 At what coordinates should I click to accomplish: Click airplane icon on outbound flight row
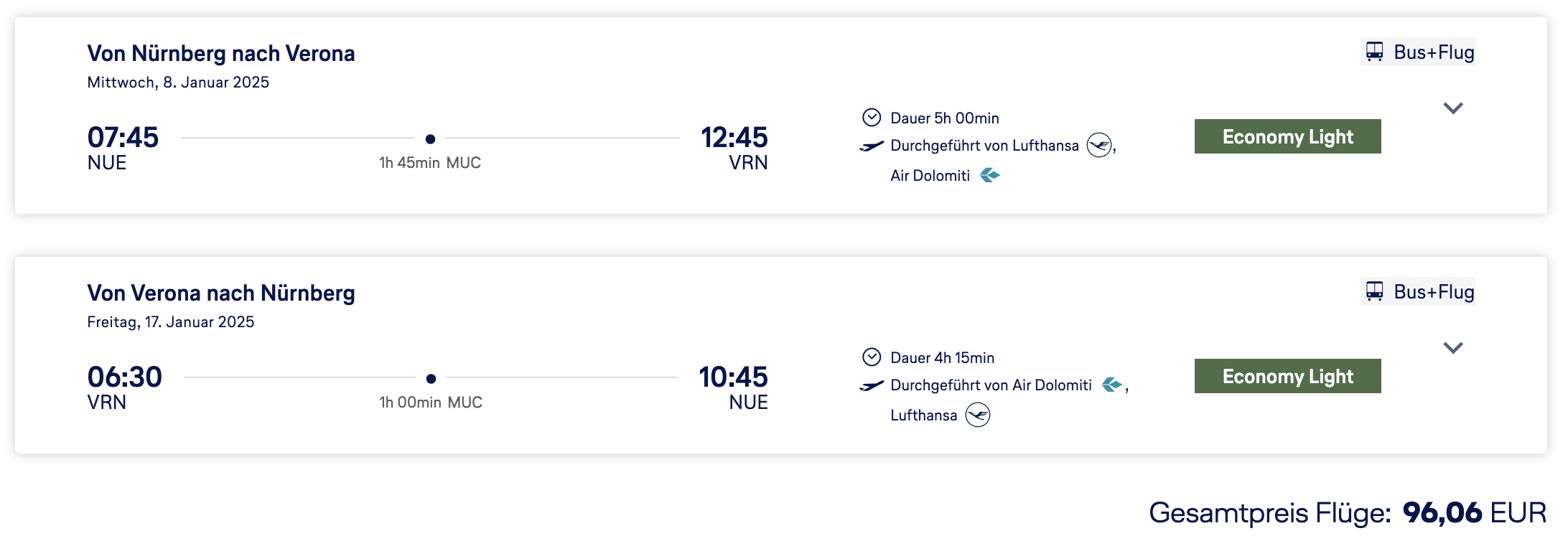(x=872, y=146)
